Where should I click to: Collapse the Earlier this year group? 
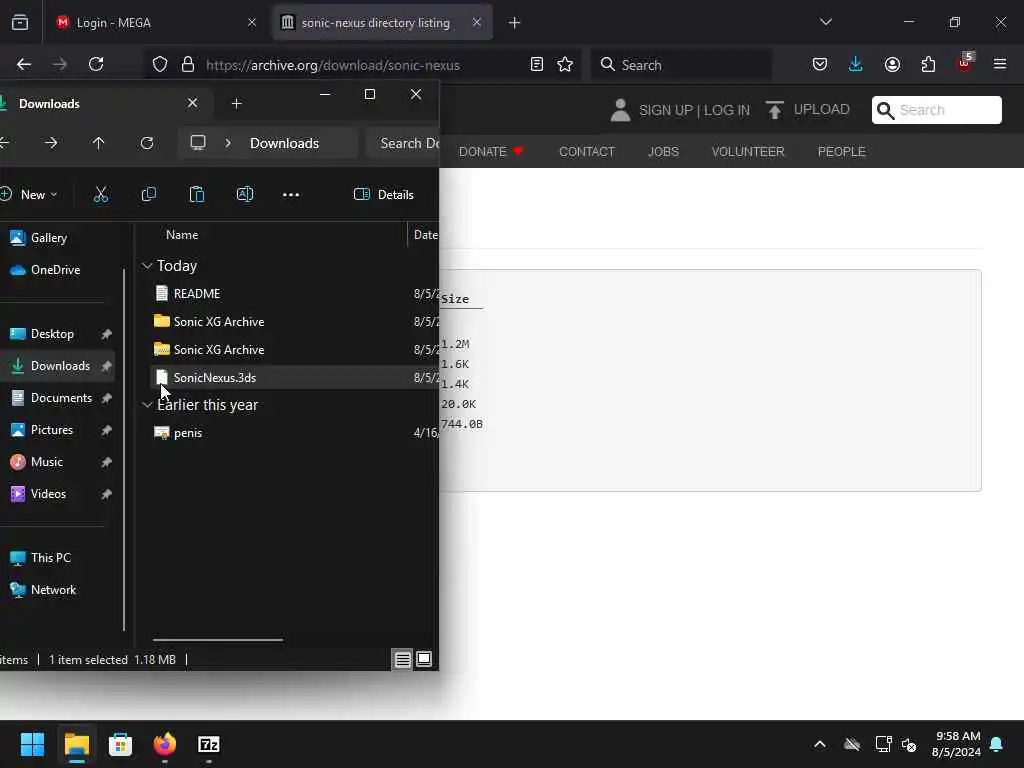[x=147, y=405]
